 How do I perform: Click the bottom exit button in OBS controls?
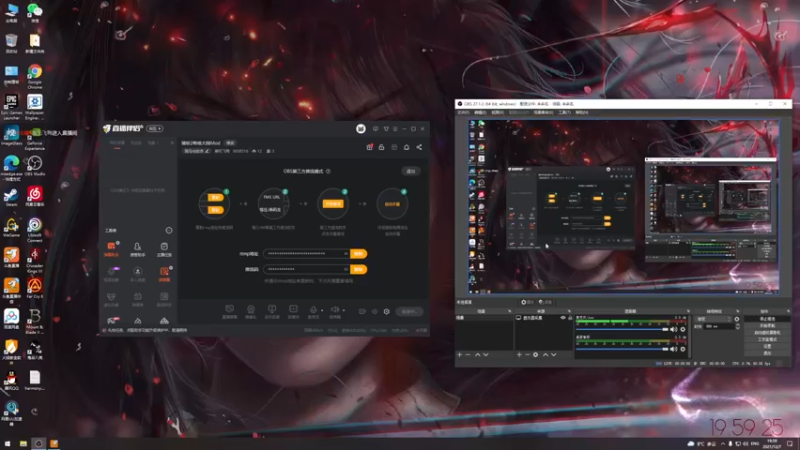click(767, 353)
